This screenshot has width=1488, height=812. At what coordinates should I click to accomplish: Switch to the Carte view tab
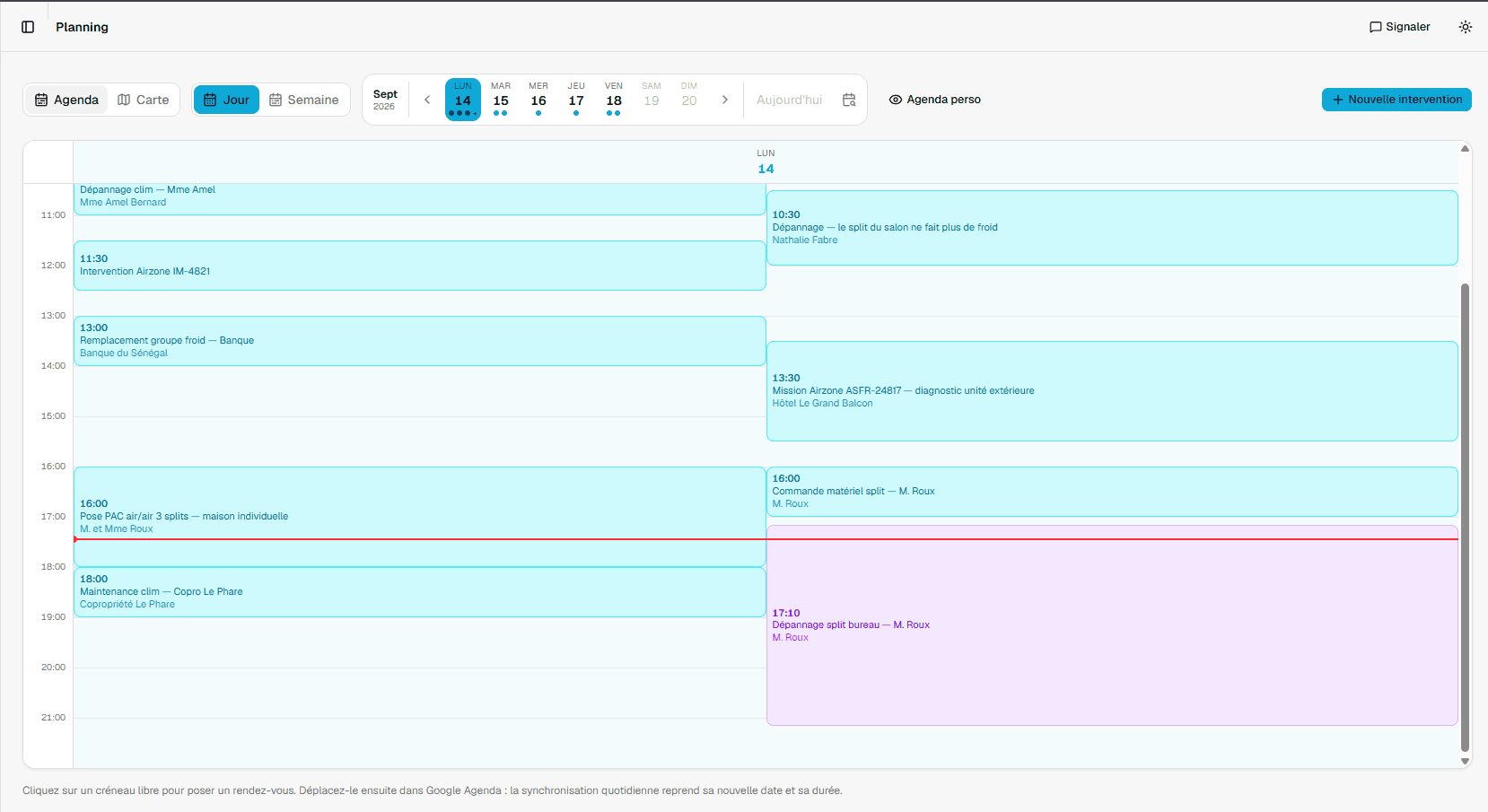pos(144,100)
